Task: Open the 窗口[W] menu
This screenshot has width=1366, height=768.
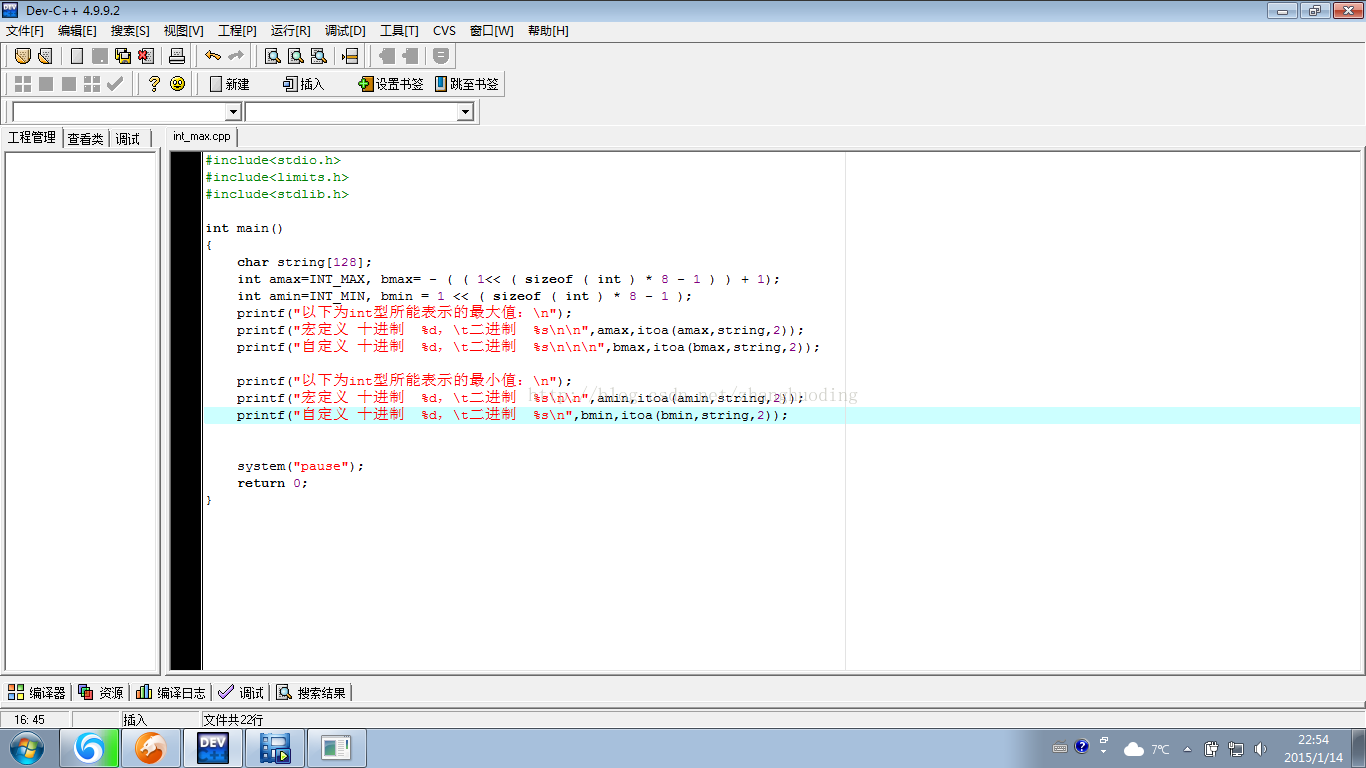Action: point(491,31)
